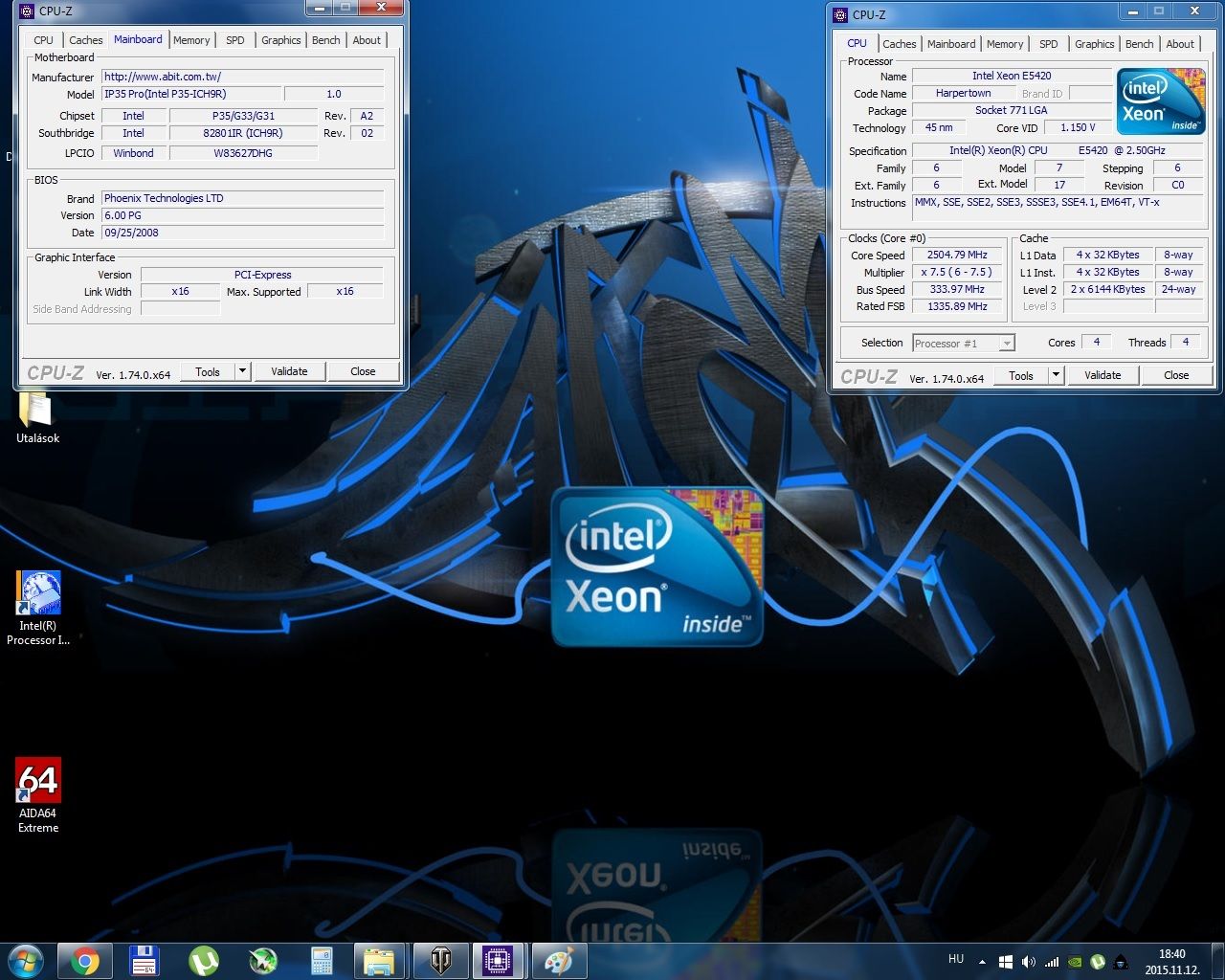1225x980 pixels.
Task: Click the NVIDIA tray icon
Action: (x=1075, y=962)
